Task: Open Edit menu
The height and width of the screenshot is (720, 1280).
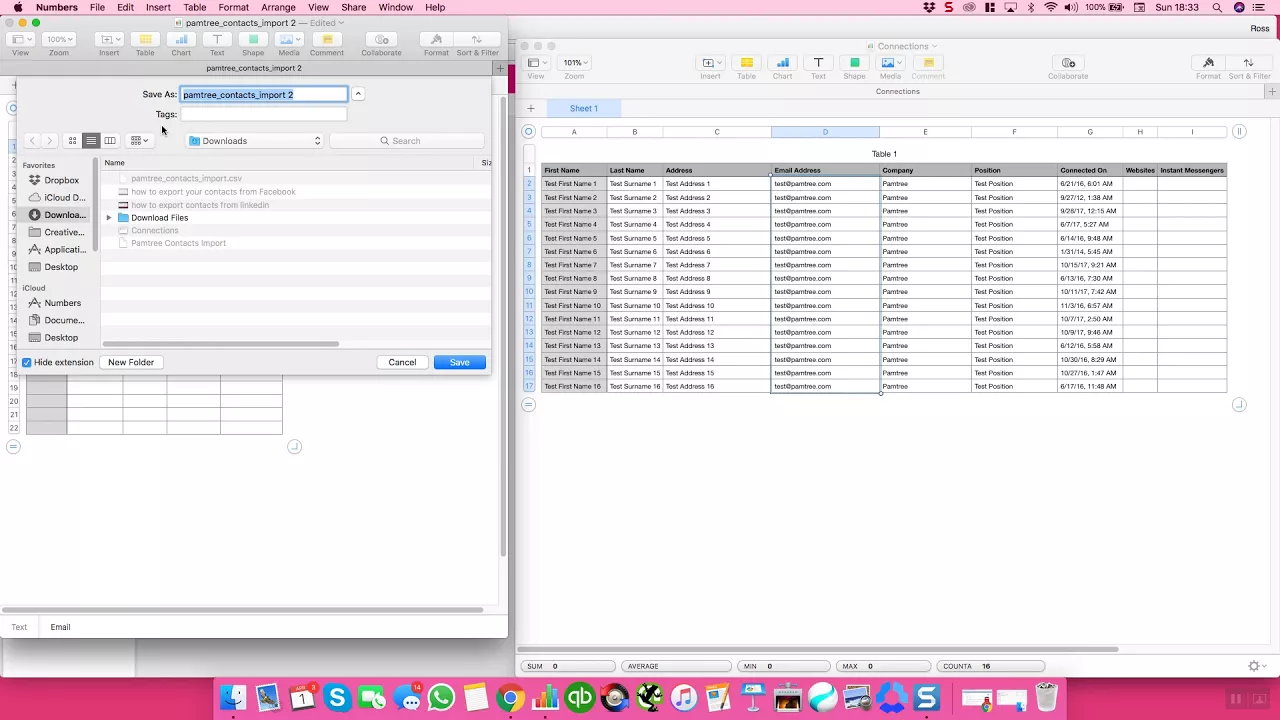Action: pyautogui.click(x=125, y=7)
